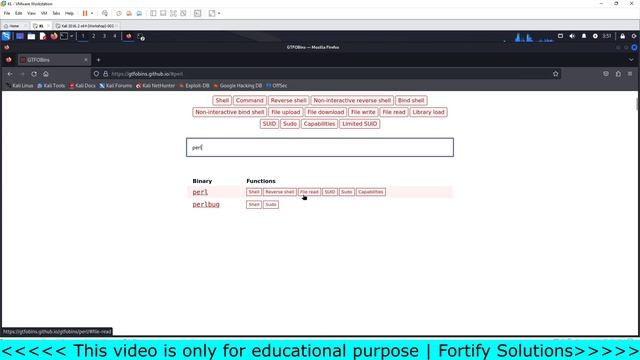Open the Firefox extensions icon
The height and width of the screenshot is (360, 640).
tap(618, 74)
